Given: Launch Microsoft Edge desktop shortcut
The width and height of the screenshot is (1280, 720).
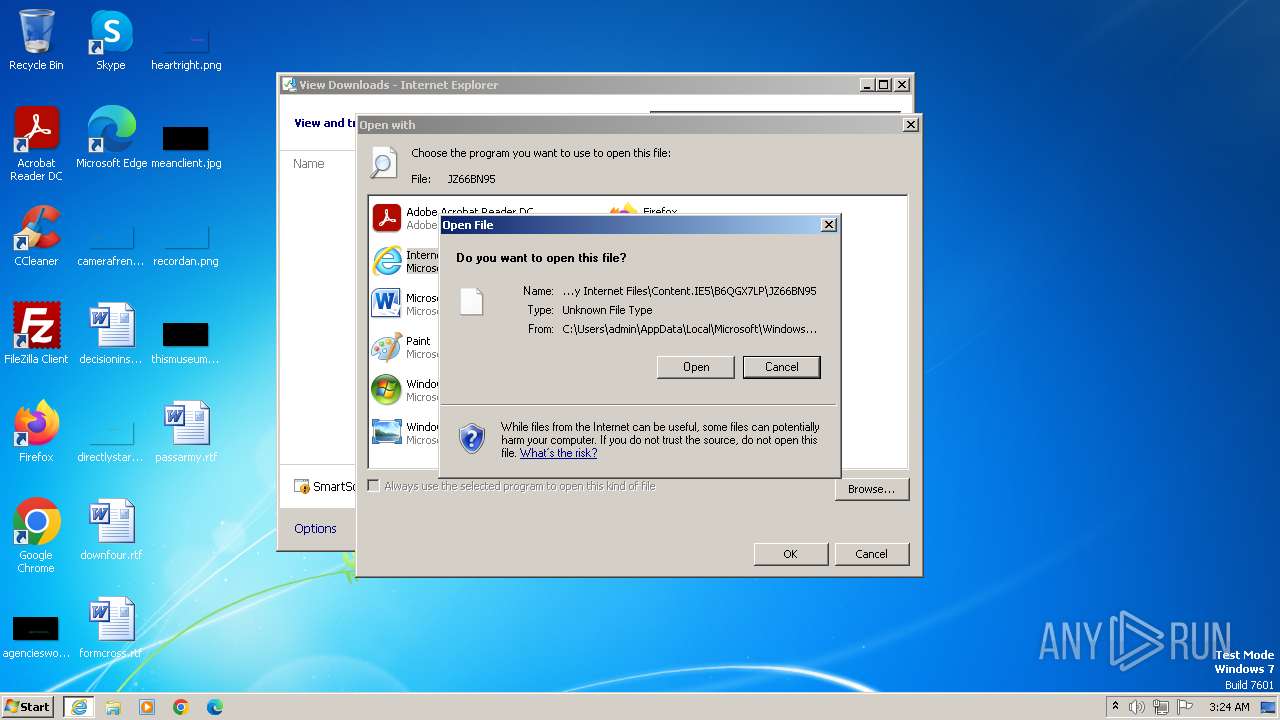Looking at the screenshot, I should coord(111,138).
